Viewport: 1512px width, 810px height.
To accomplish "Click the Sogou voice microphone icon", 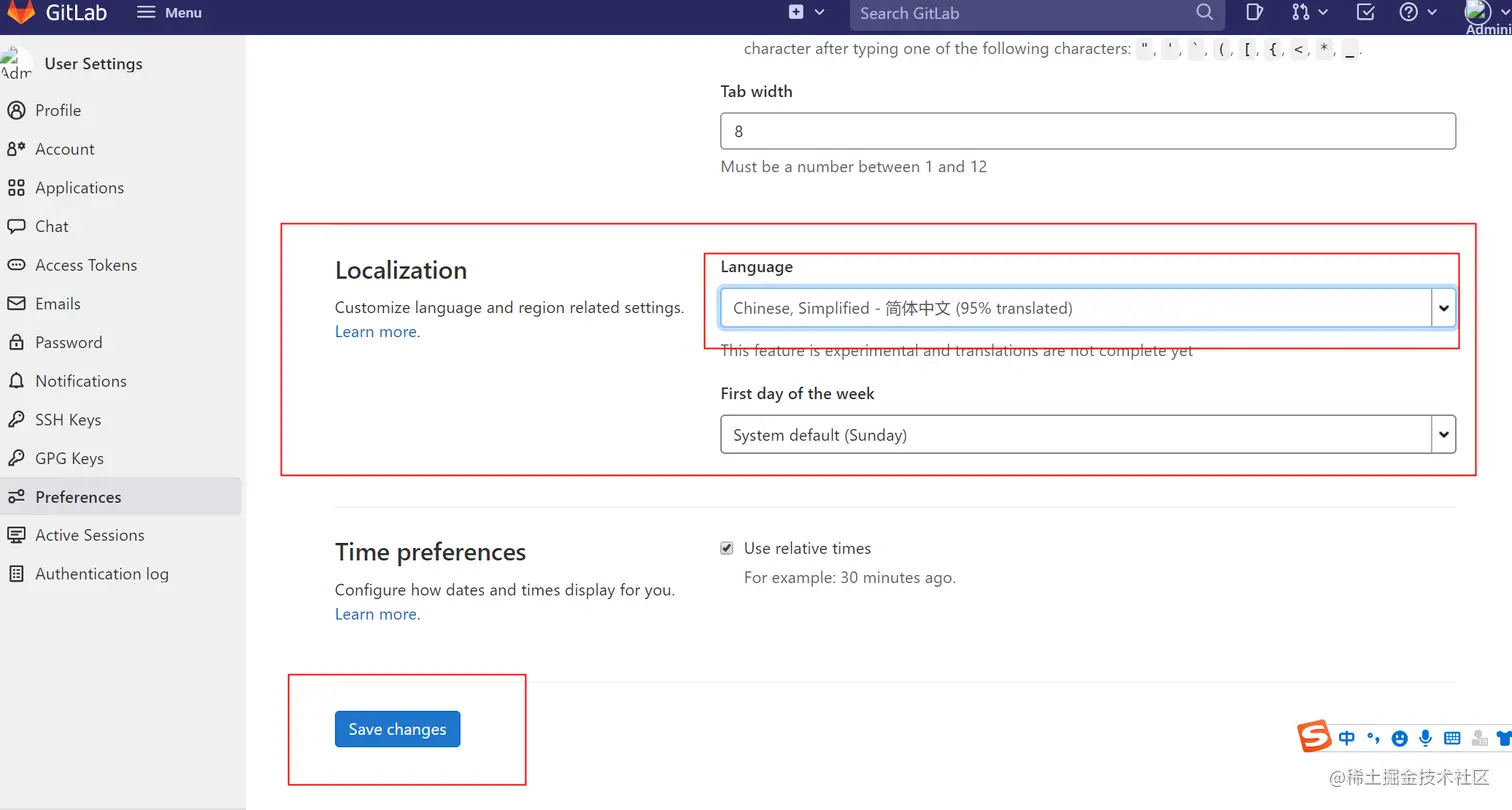I will (1425, 738).
